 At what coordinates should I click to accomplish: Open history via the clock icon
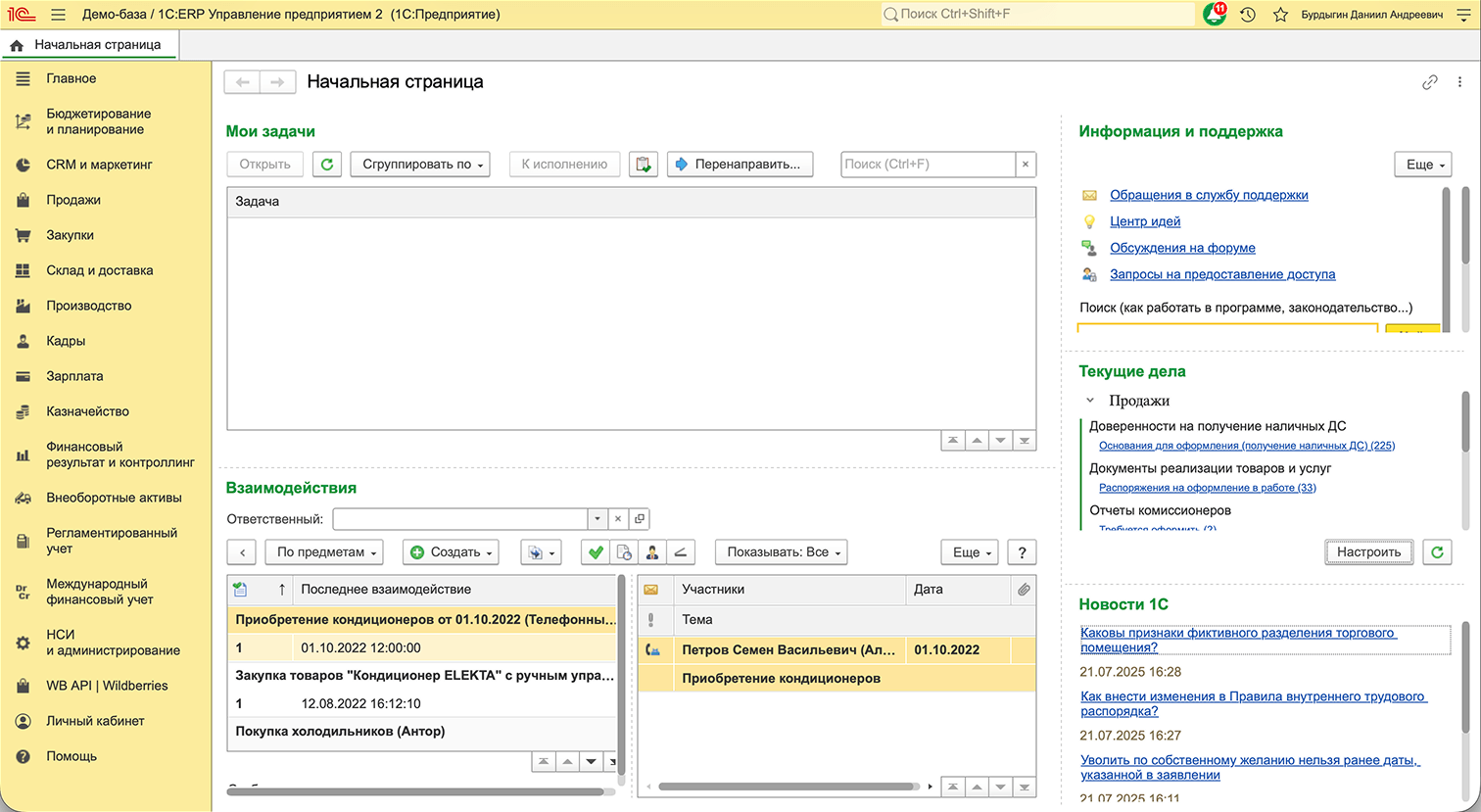1246,15
